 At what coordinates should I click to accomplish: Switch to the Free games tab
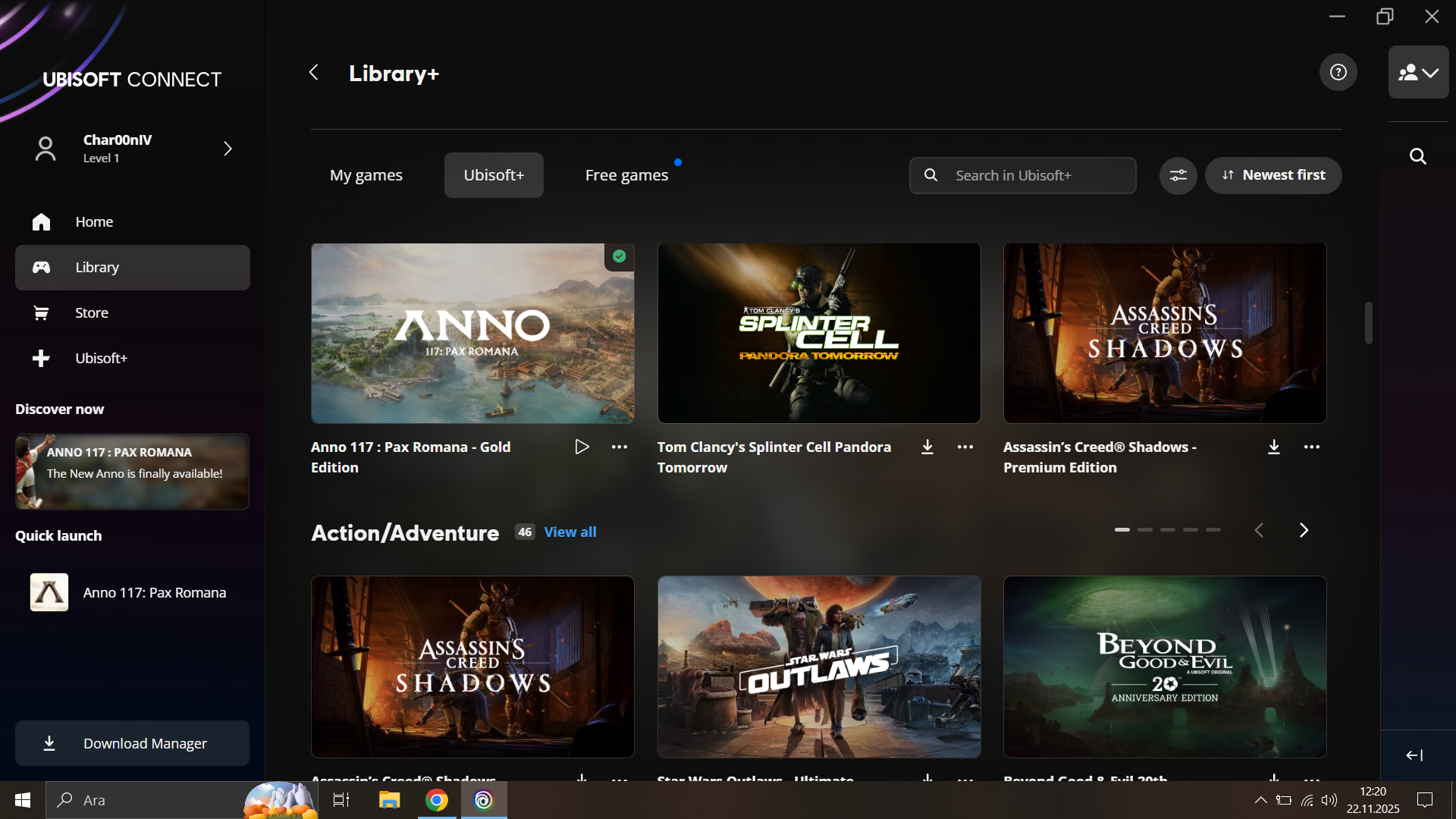(626, 175)
